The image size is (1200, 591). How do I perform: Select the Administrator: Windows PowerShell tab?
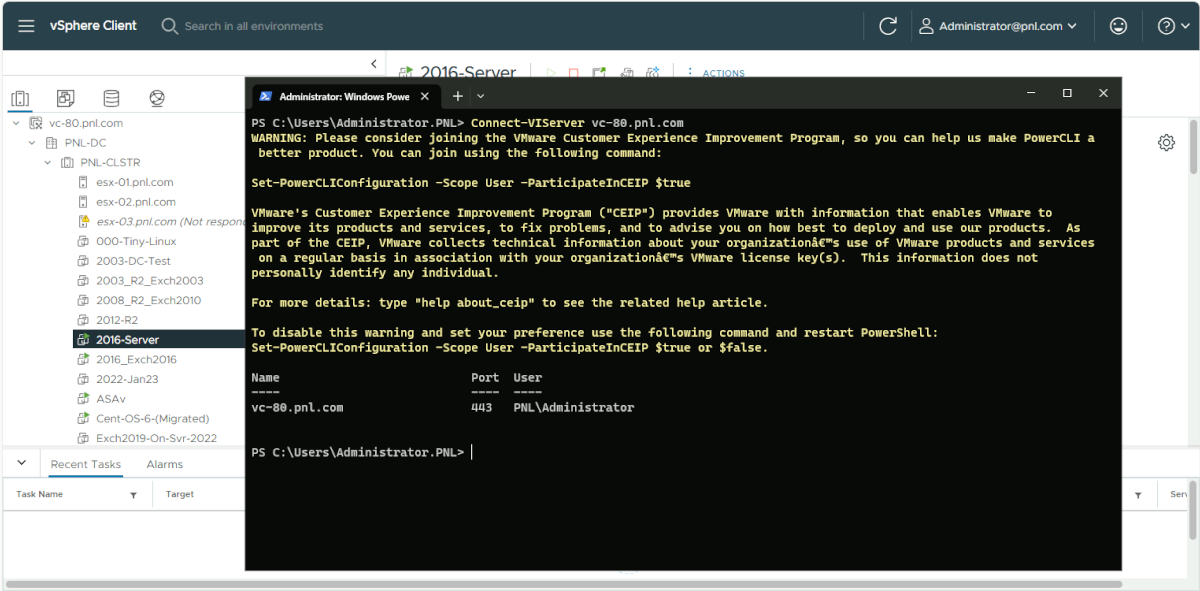[x=345, y=96]
